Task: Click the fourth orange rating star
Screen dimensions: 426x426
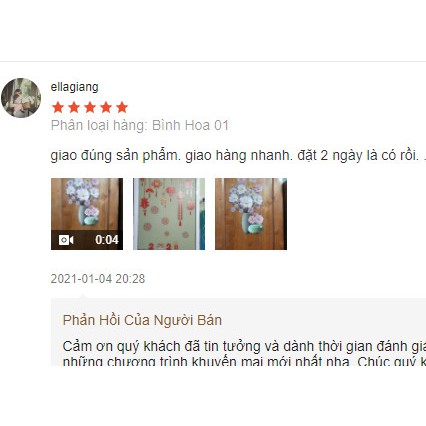Action: coord(106,107)
